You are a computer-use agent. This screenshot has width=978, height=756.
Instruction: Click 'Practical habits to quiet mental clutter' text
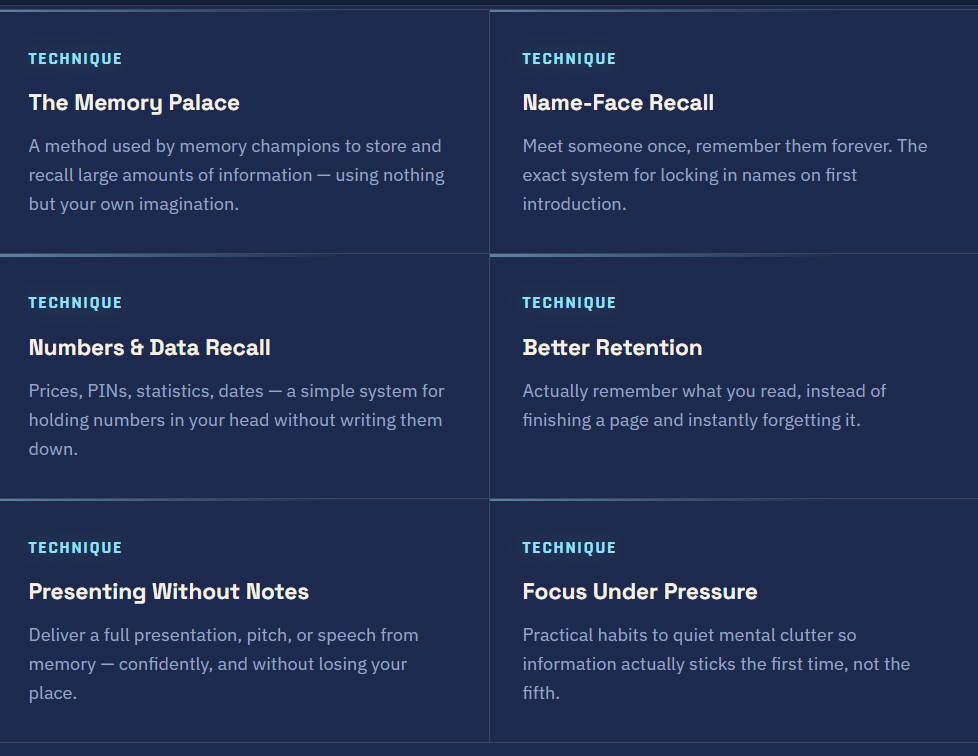[716, 664]
